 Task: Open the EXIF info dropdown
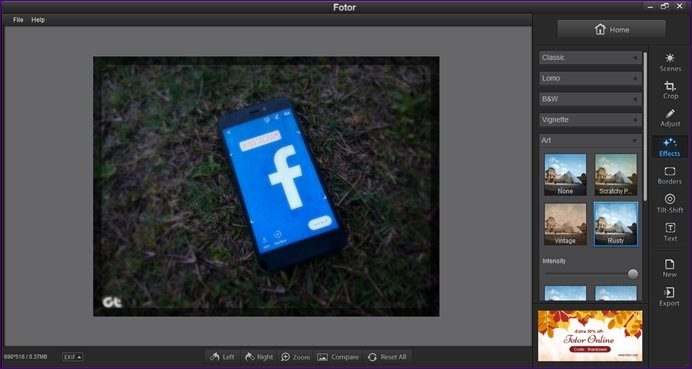point(73,357)
